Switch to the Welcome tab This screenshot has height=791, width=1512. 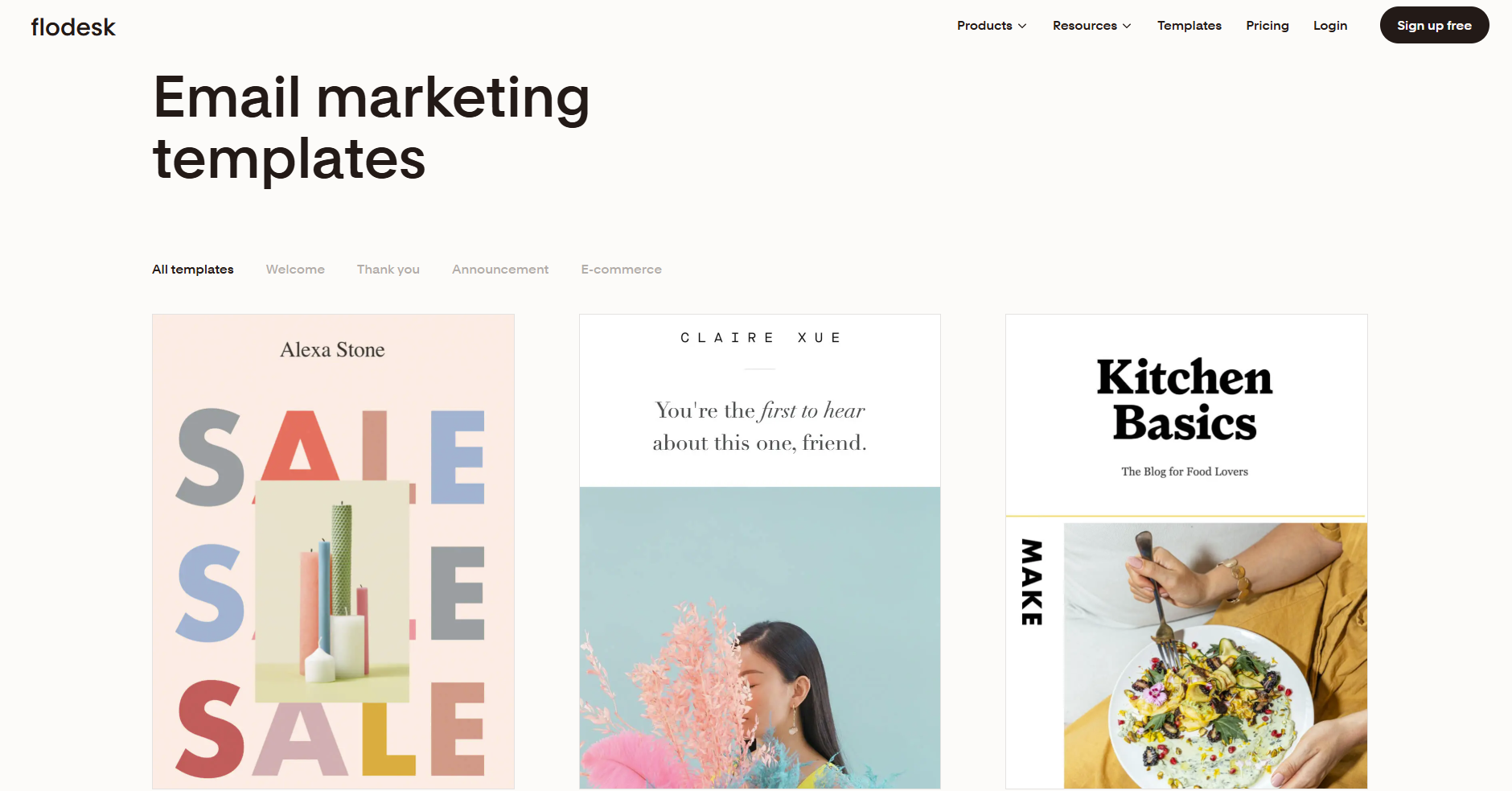295,270
